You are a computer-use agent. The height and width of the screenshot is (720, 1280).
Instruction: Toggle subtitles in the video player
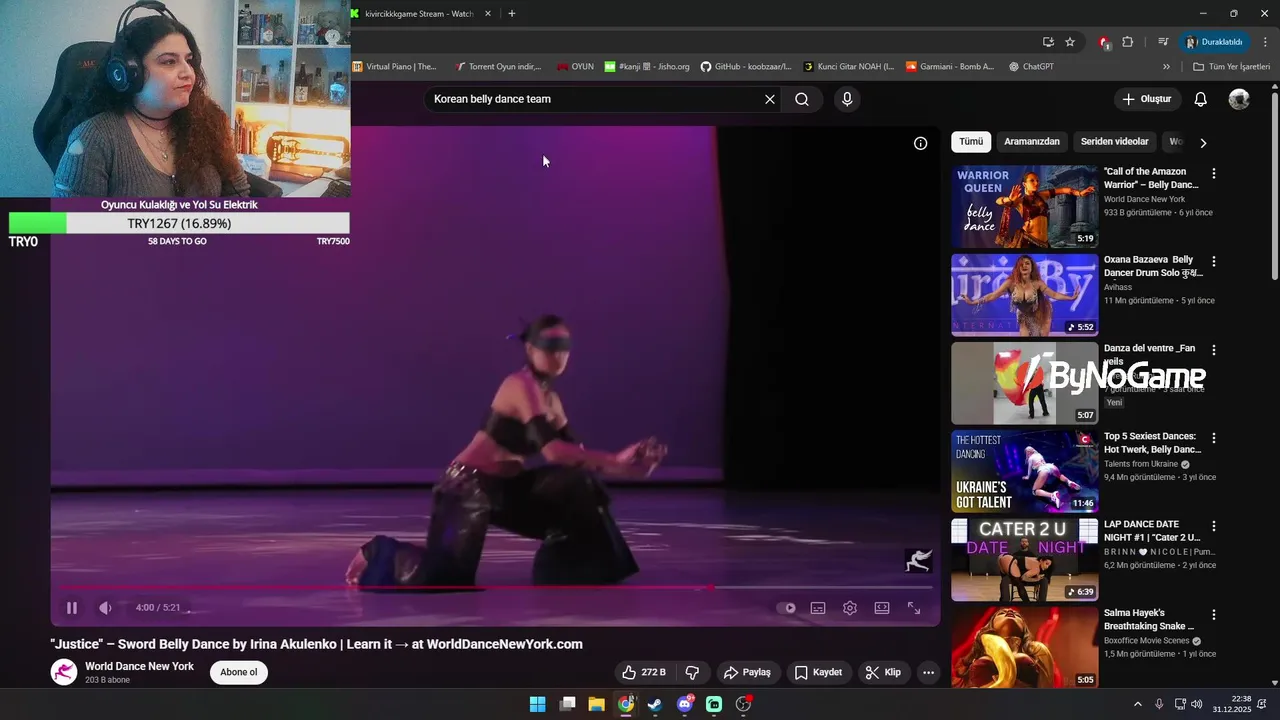[818, 608]
